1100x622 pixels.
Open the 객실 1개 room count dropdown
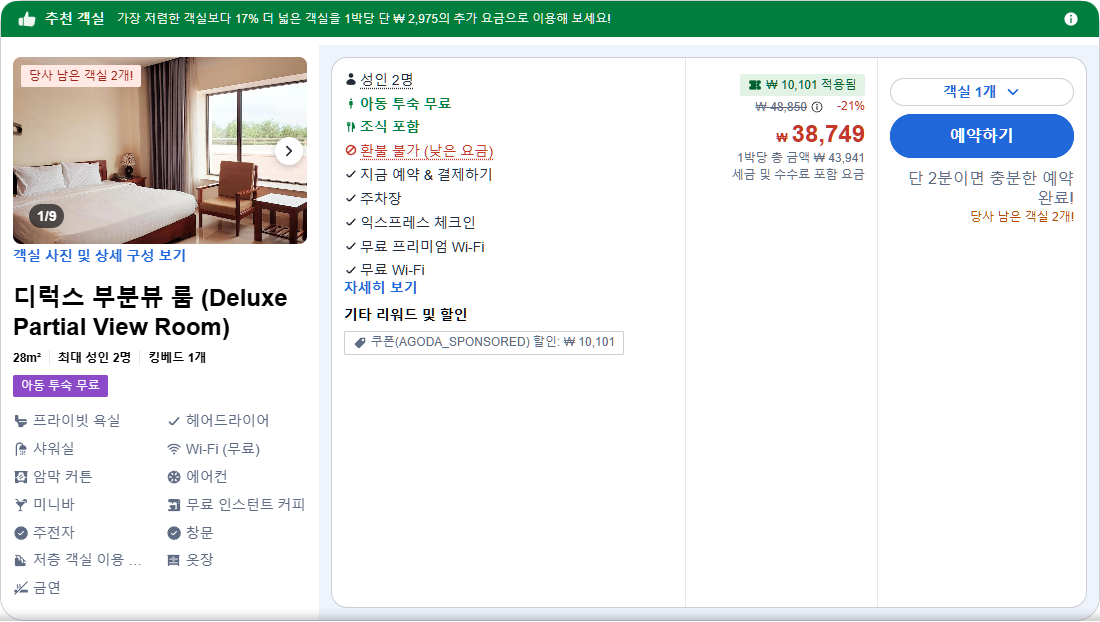coord(981,92)
